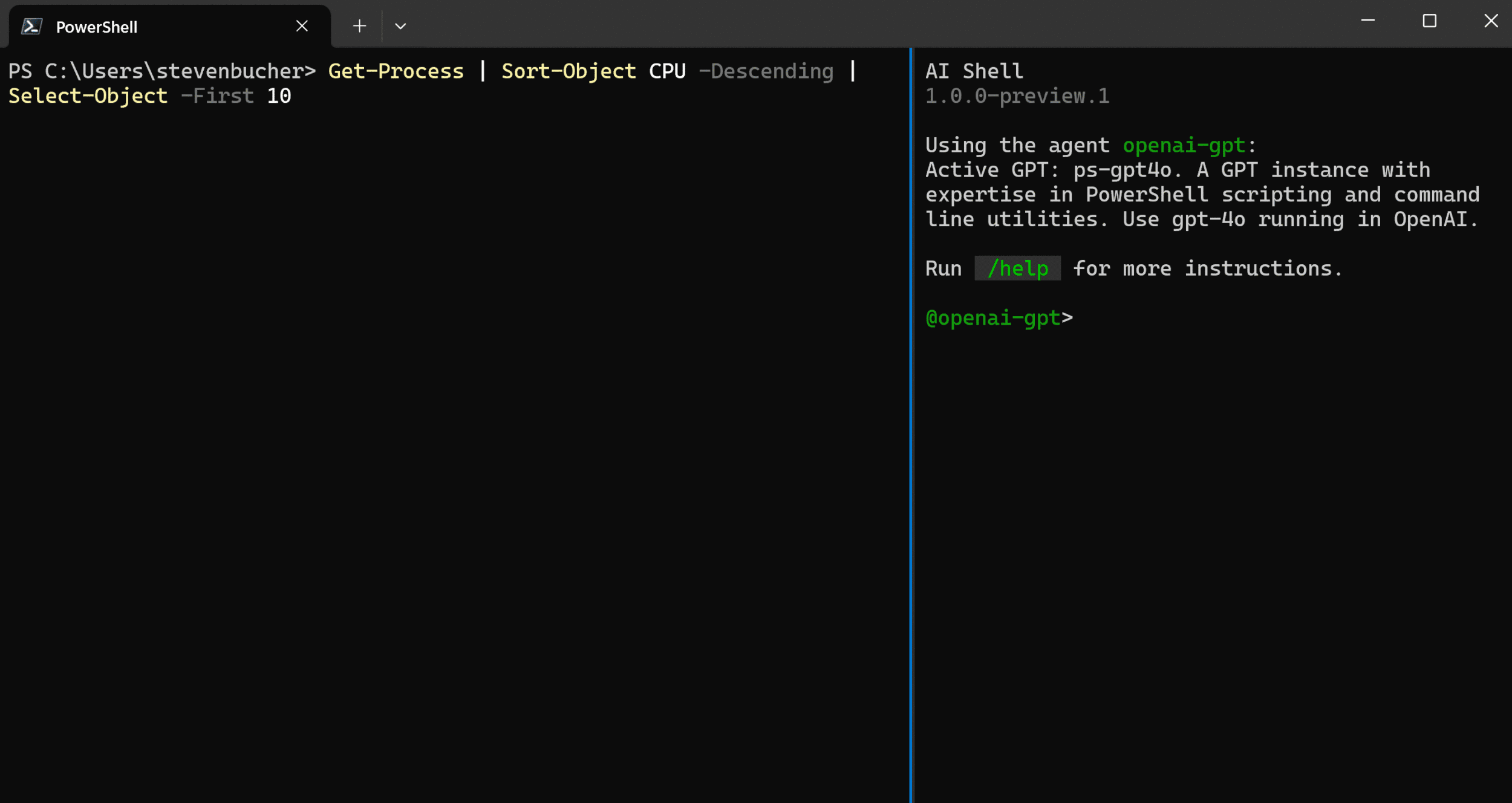Maximize the terminal window

(1430, 21)
